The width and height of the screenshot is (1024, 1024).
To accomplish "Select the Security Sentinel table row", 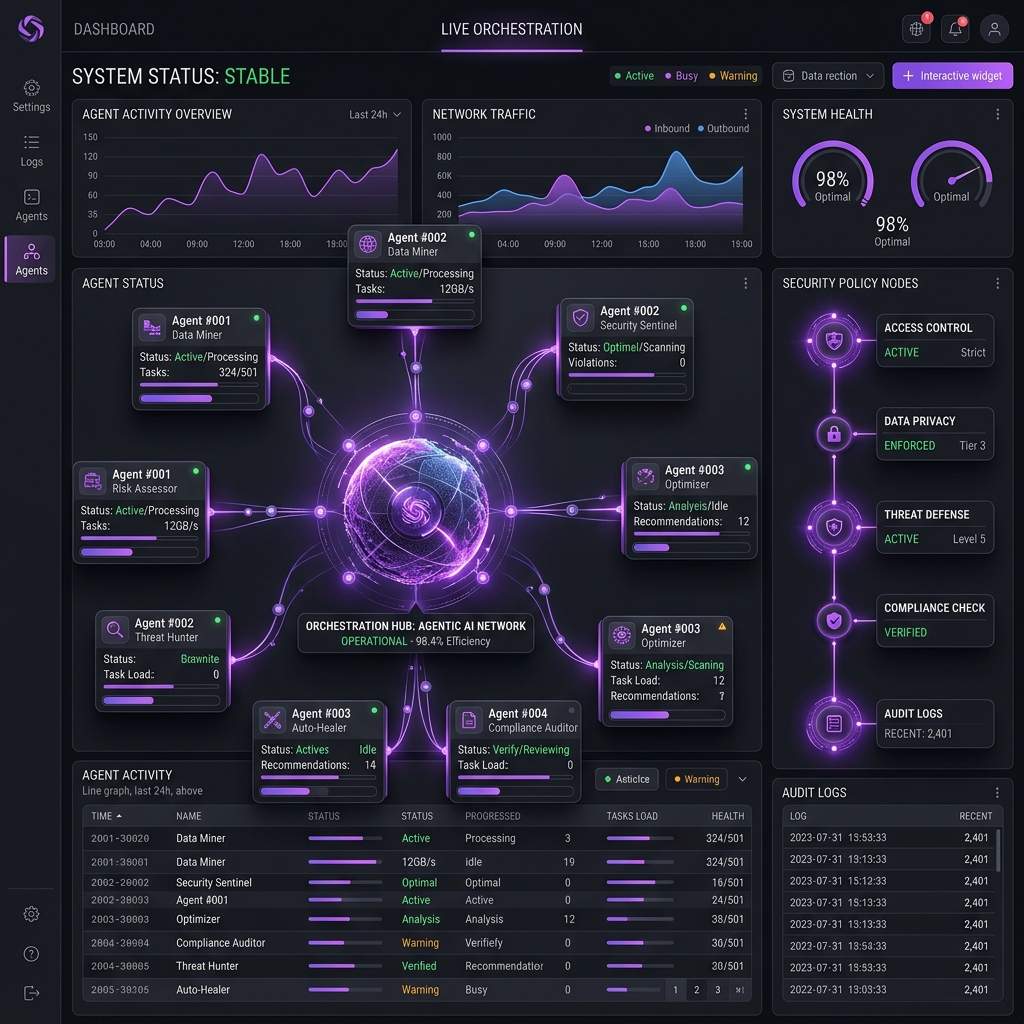I will [417, 882].
